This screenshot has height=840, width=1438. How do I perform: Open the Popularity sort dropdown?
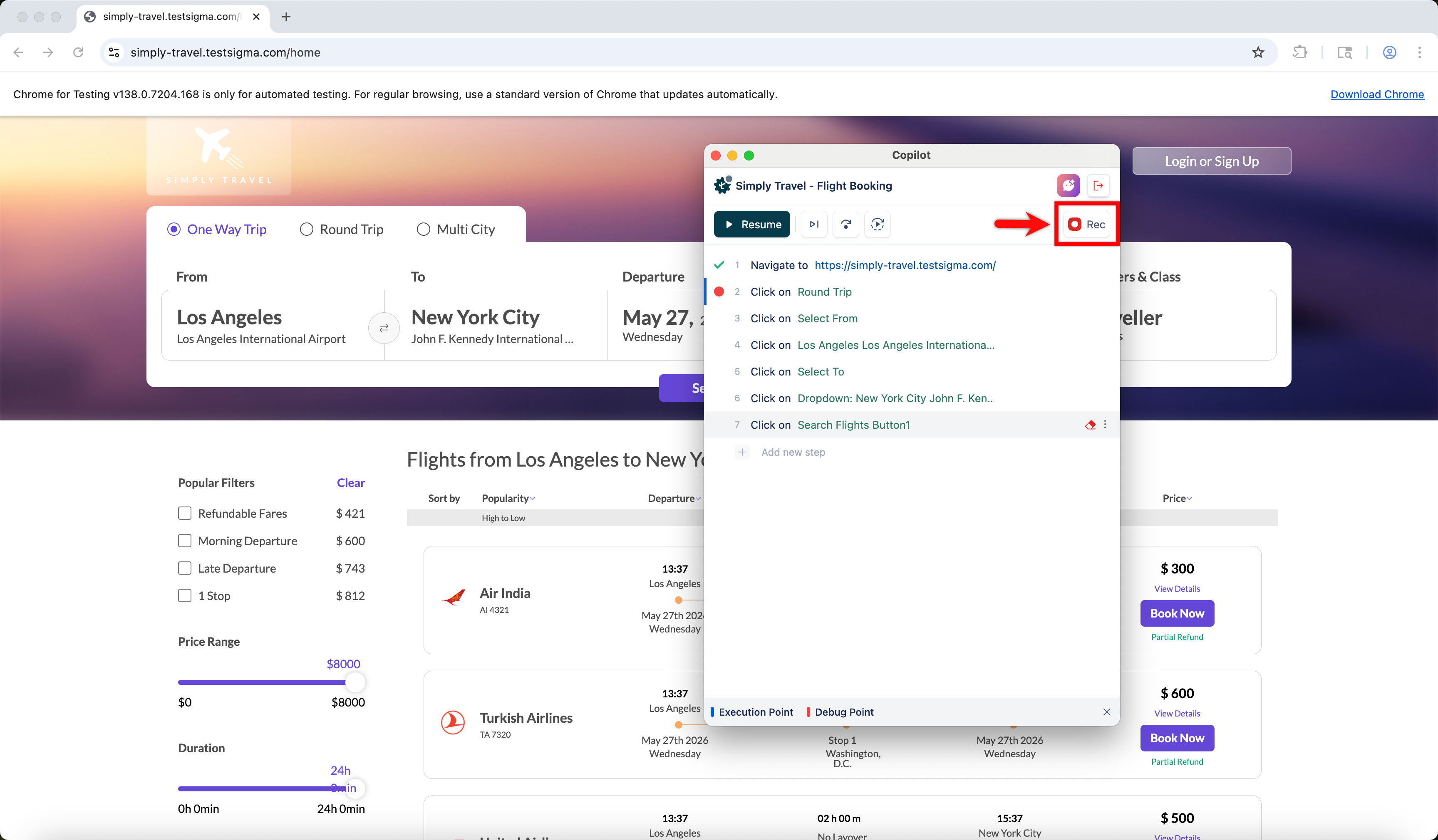[x=508, y=499]
